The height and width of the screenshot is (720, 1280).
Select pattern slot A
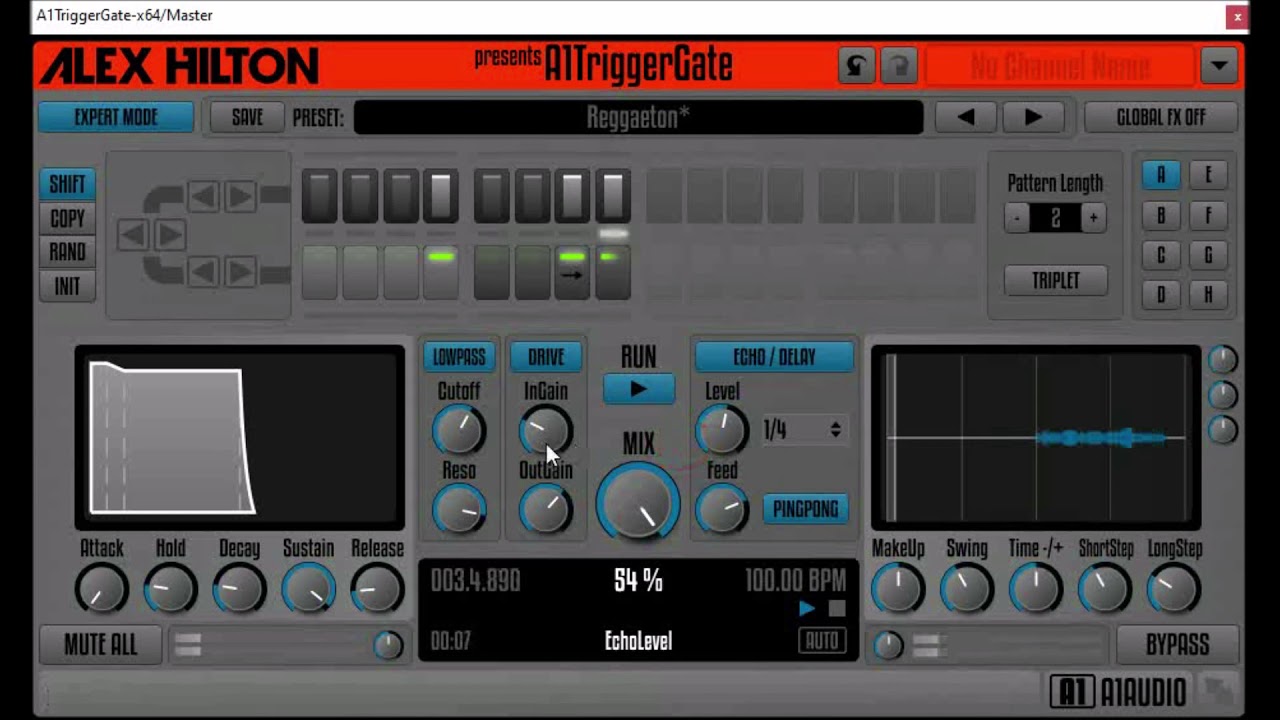[1161, 175]
